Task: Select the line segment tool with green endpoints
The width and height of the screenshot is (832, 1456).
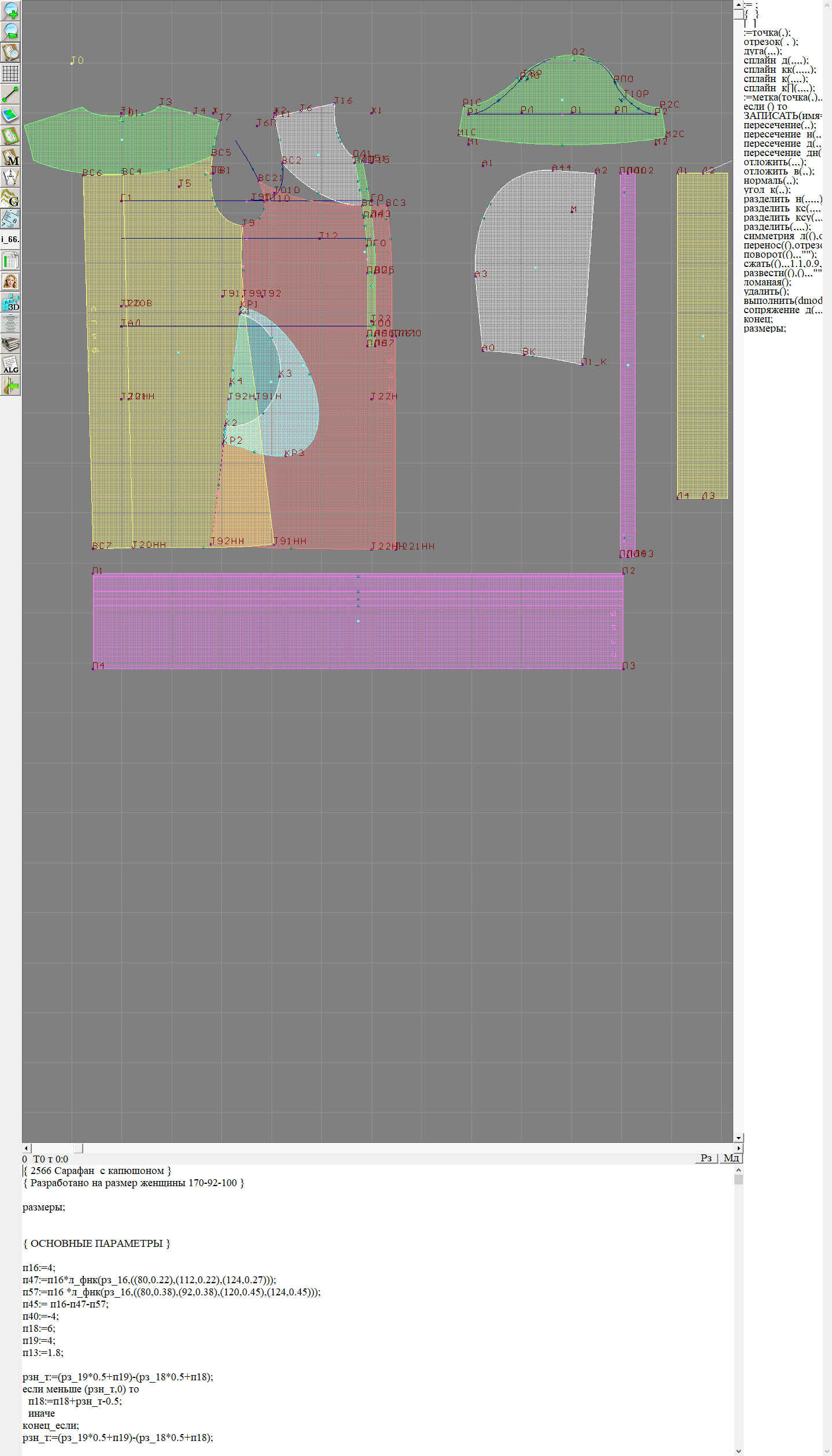Action: pos(10,94)
